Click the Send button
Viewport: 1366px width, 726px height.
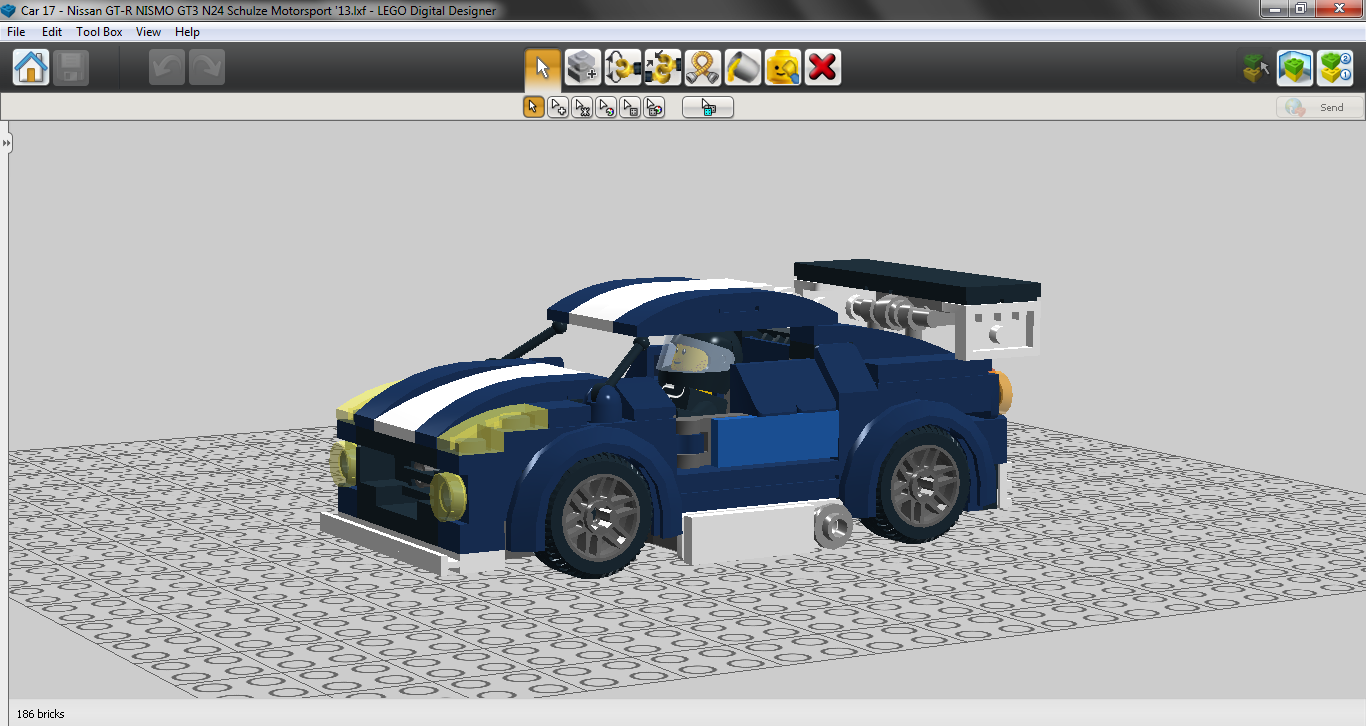pyautogui.click(x=1320, y=107)
